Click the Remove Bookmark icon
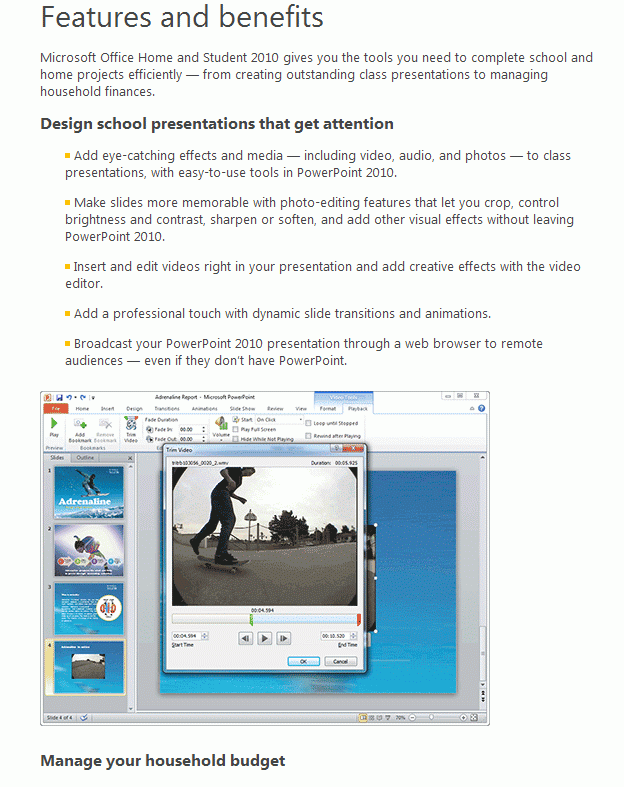 pos(105,424)
